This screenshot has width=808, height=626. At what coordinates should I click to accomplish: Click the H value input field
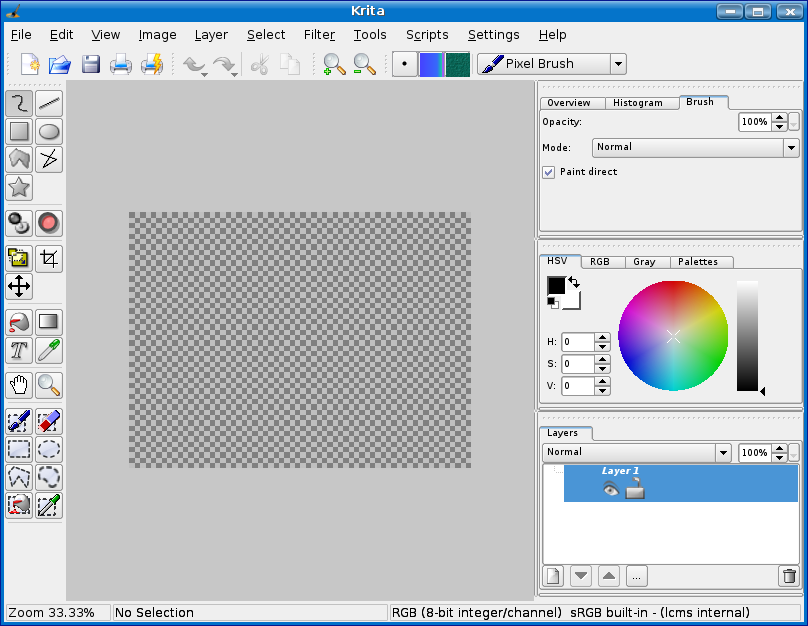click(577, 342)
